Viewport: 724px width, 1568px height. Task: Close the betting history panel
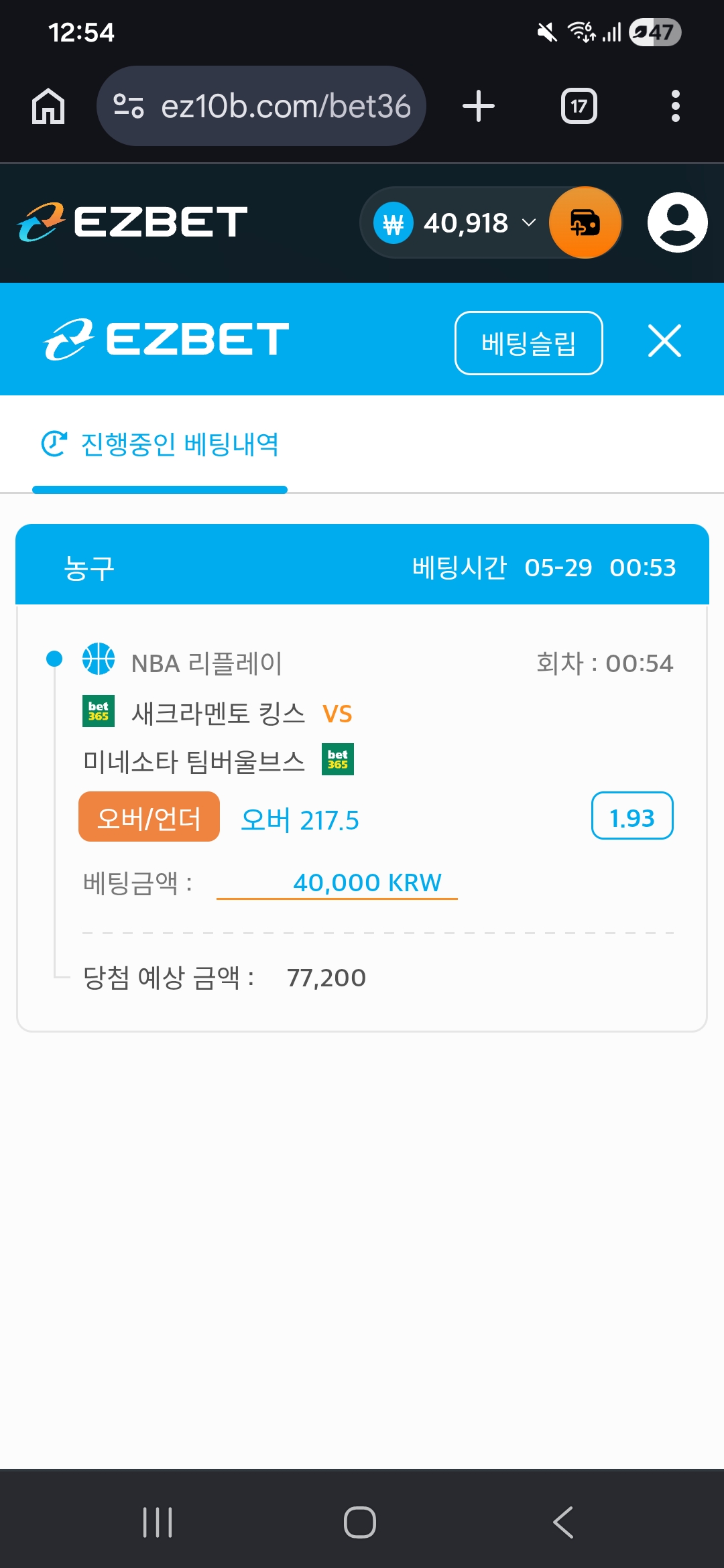coord(664,340)
